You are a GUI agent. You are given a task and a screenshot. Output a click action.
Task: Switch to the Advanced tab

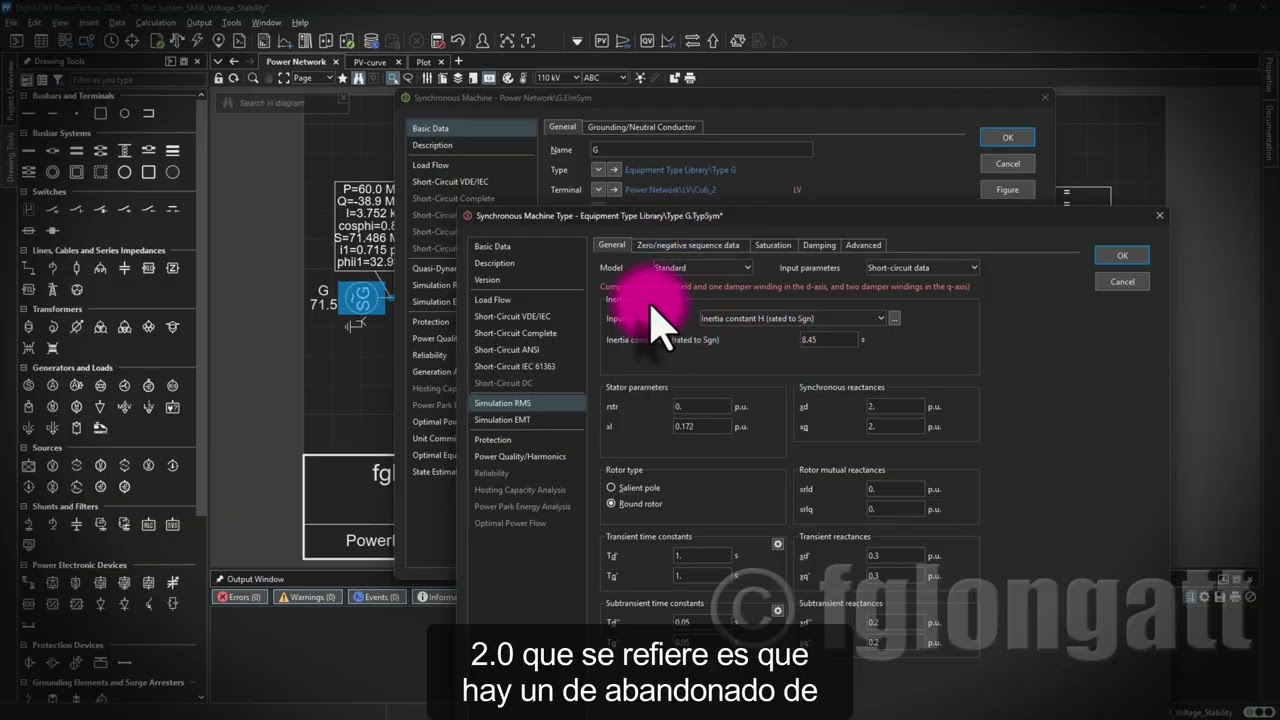[863, 245]
